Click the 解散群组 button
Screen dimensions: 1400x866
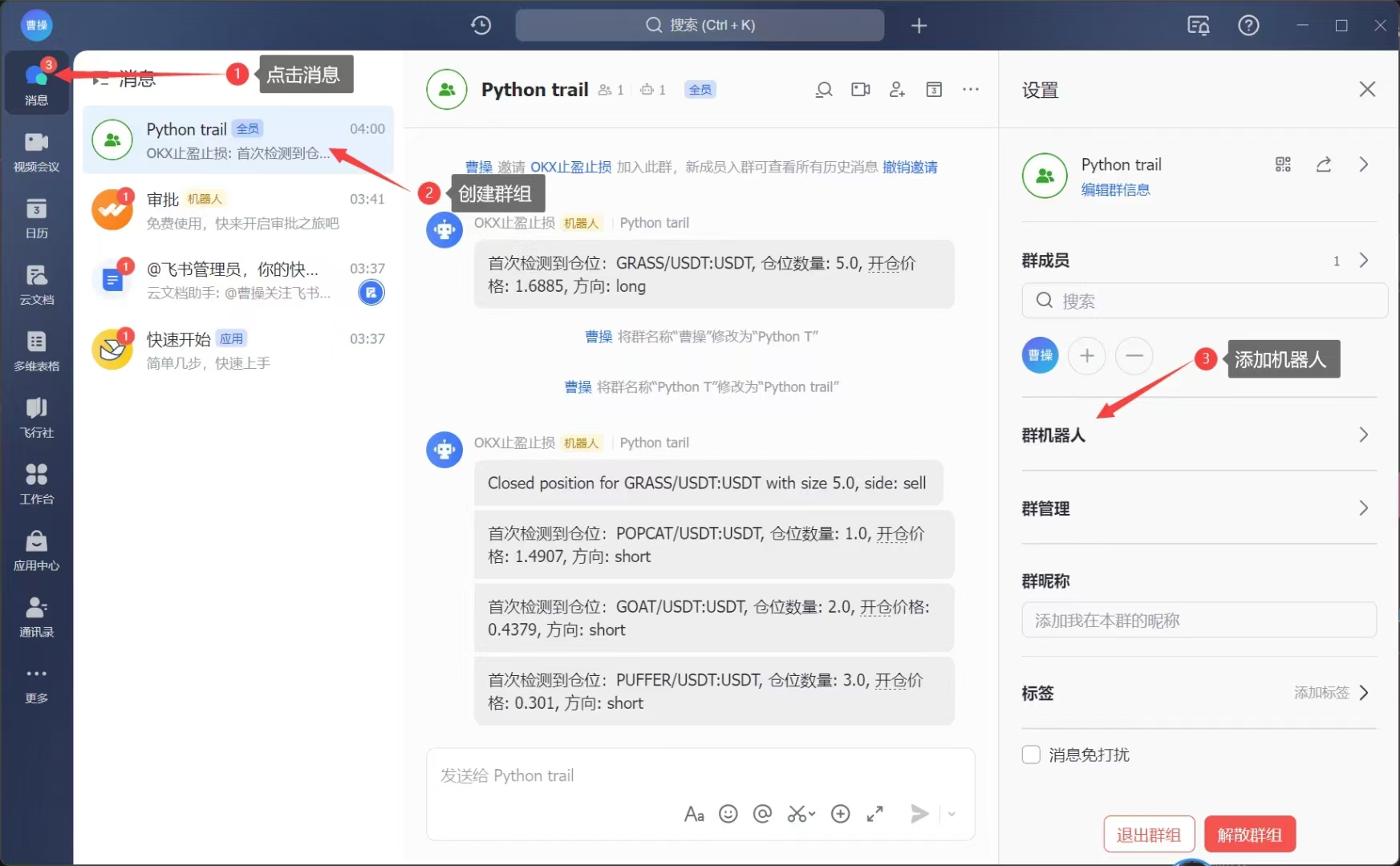pyautogui.click(x=1249, y=835)
